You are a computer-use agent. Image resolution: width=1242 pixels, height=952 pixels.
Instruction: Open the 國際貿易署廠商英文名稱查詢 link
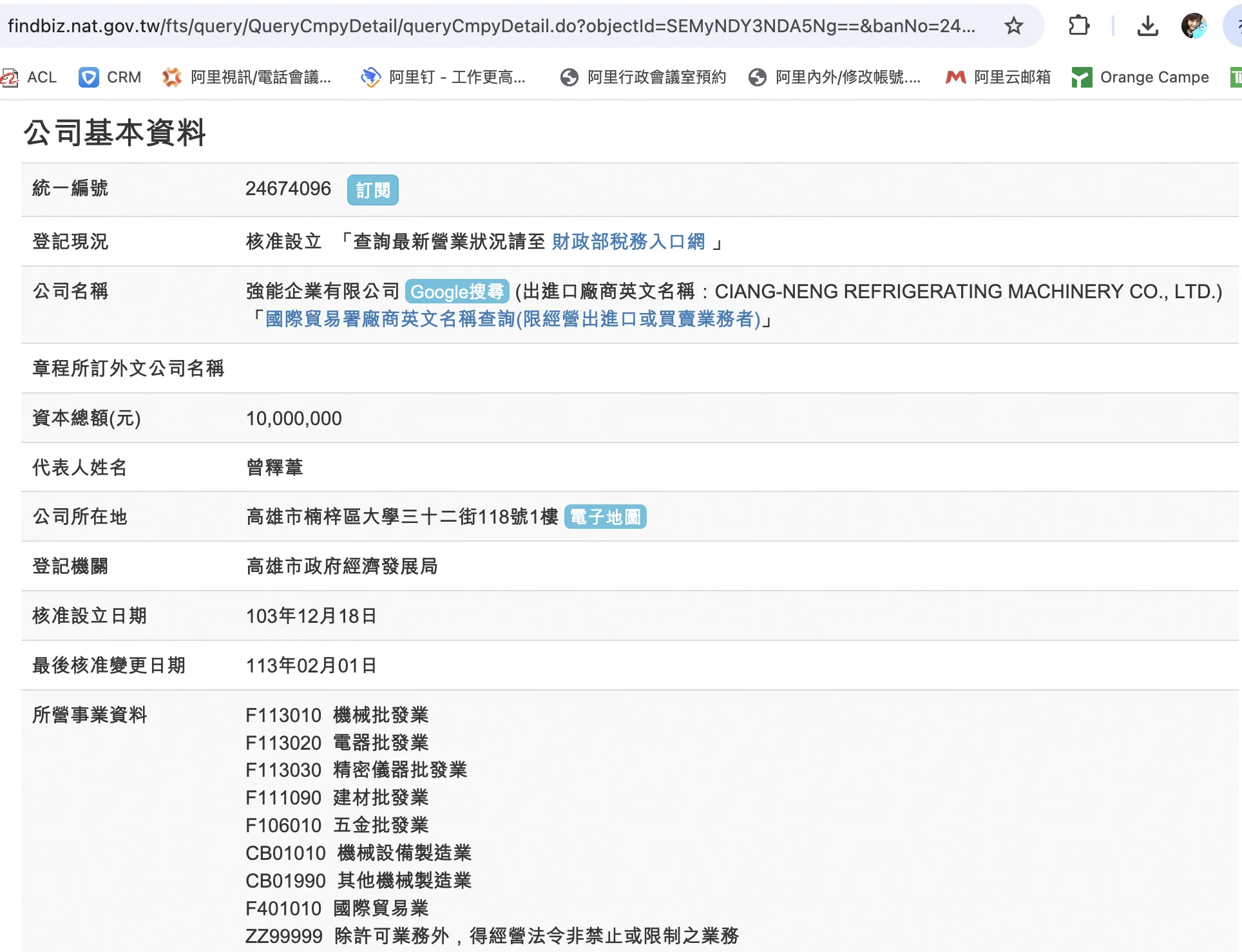(513, 319)
